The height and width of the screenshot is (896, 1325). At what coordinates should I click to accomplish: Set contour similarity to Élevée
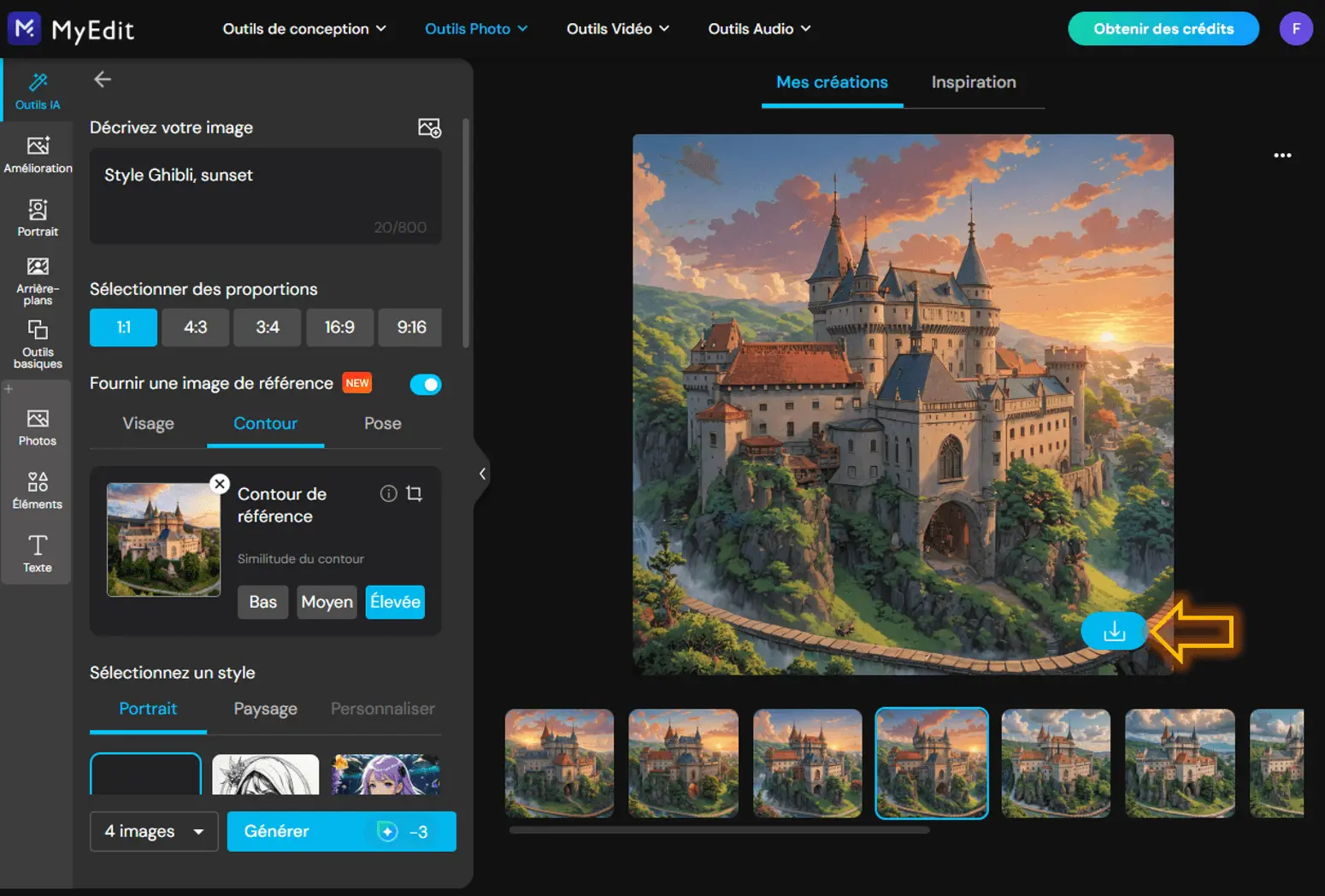pos(395,602)
